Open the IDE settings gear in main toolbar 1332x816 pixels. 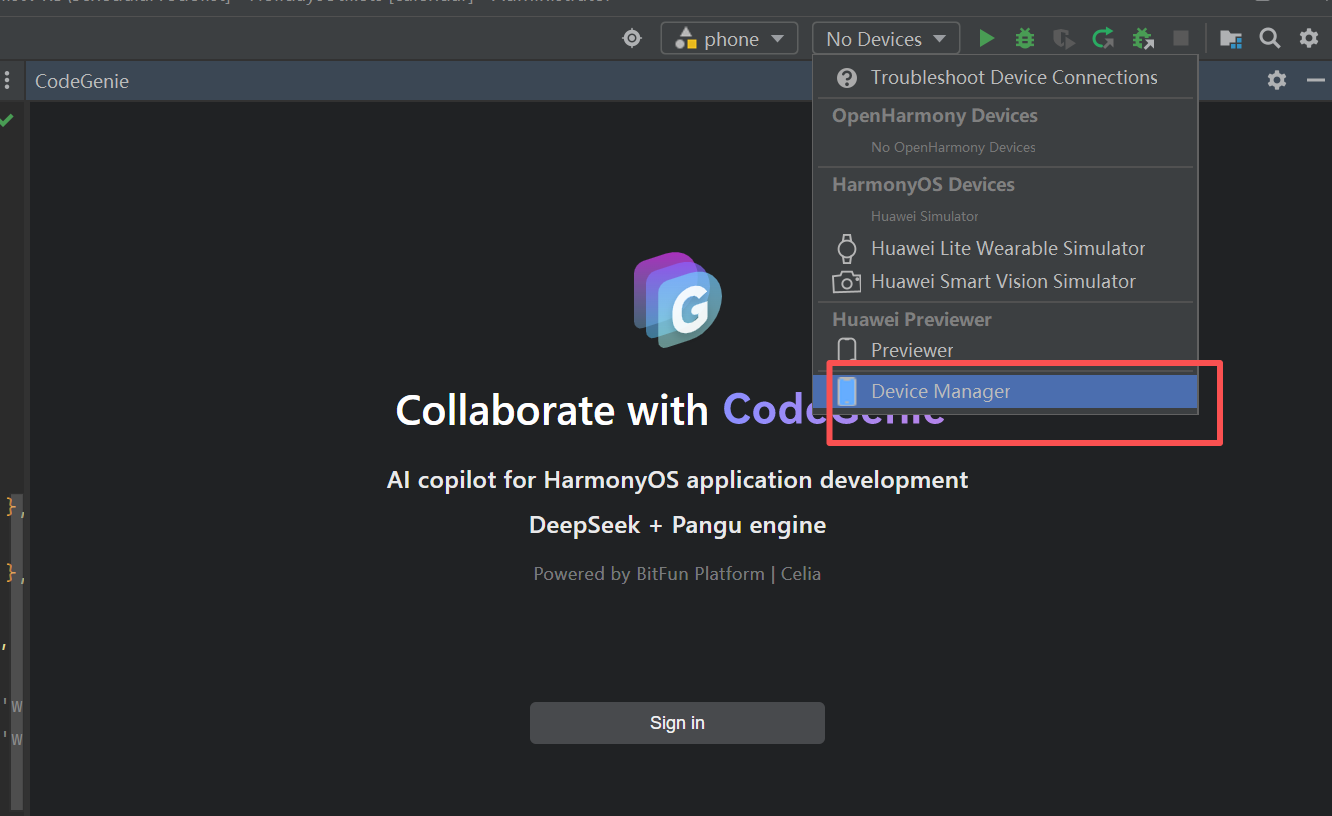tap(1309, 39)
